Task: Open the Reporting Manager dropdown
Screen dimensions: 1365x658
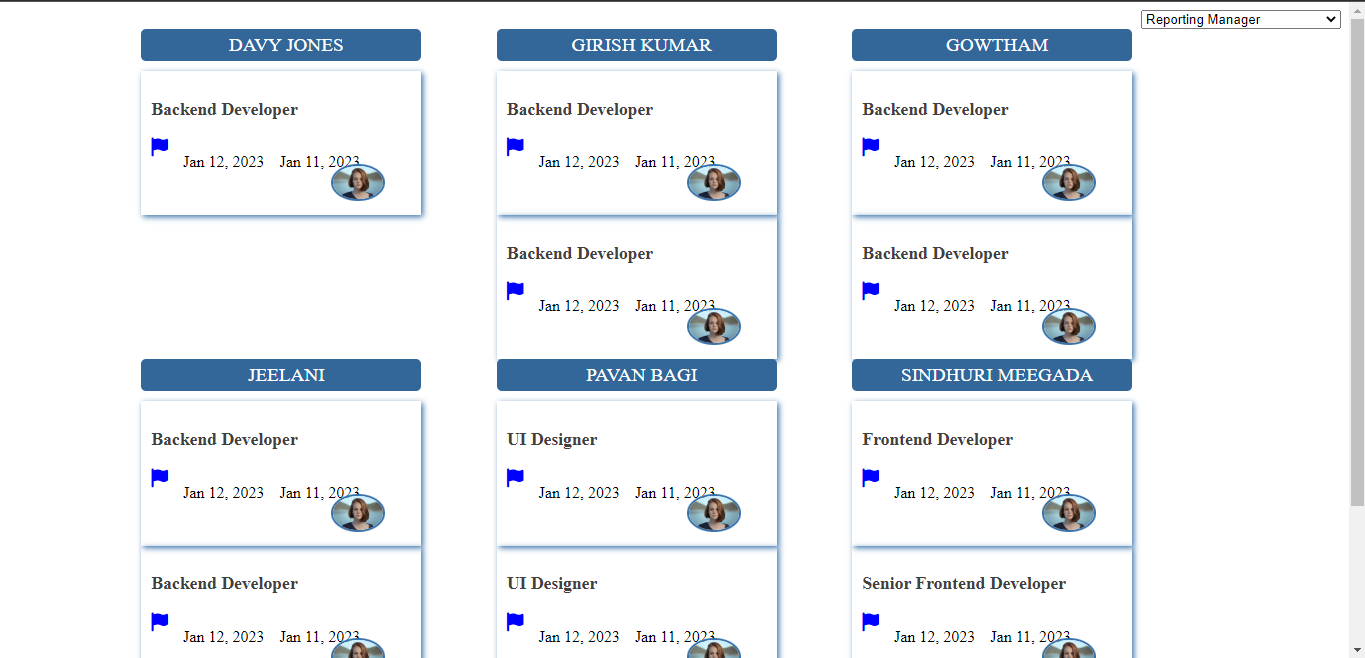Action: (x=1240, y=19)
